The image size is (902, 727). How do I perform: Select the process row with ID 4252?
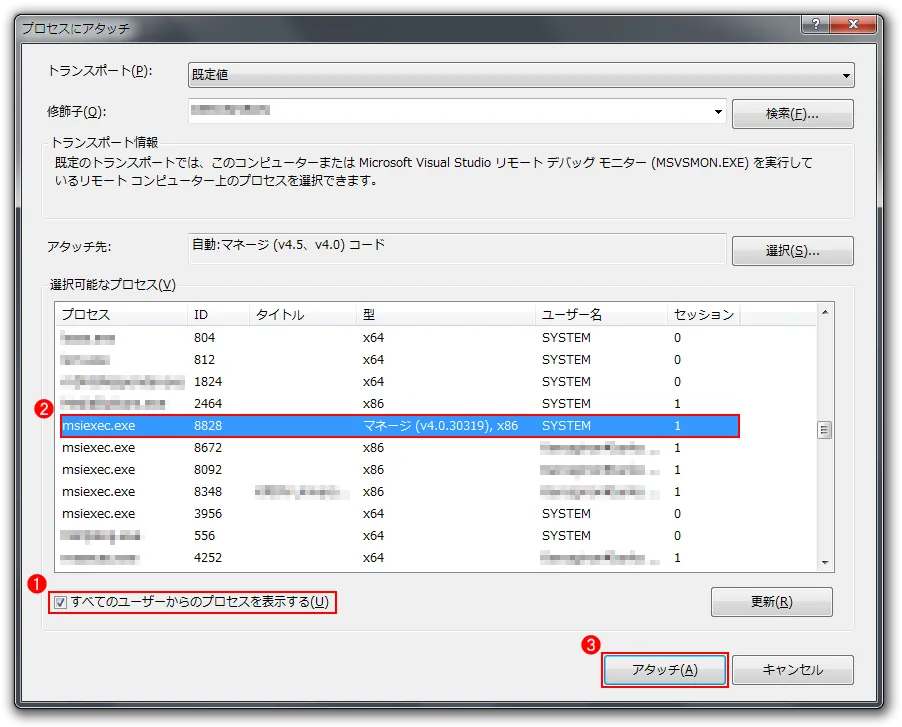pyautogui.click(x=400, y=557)
